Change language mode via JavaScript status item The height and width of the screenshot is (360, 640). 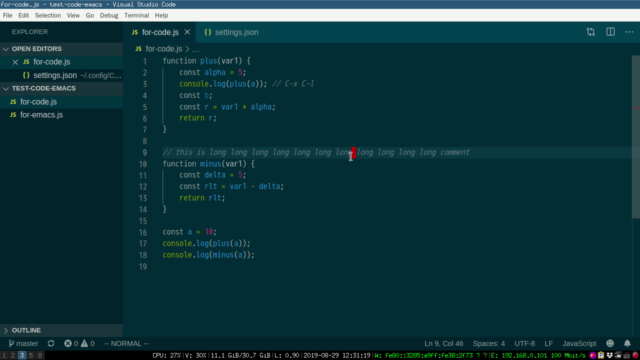(x=579, y=343)
